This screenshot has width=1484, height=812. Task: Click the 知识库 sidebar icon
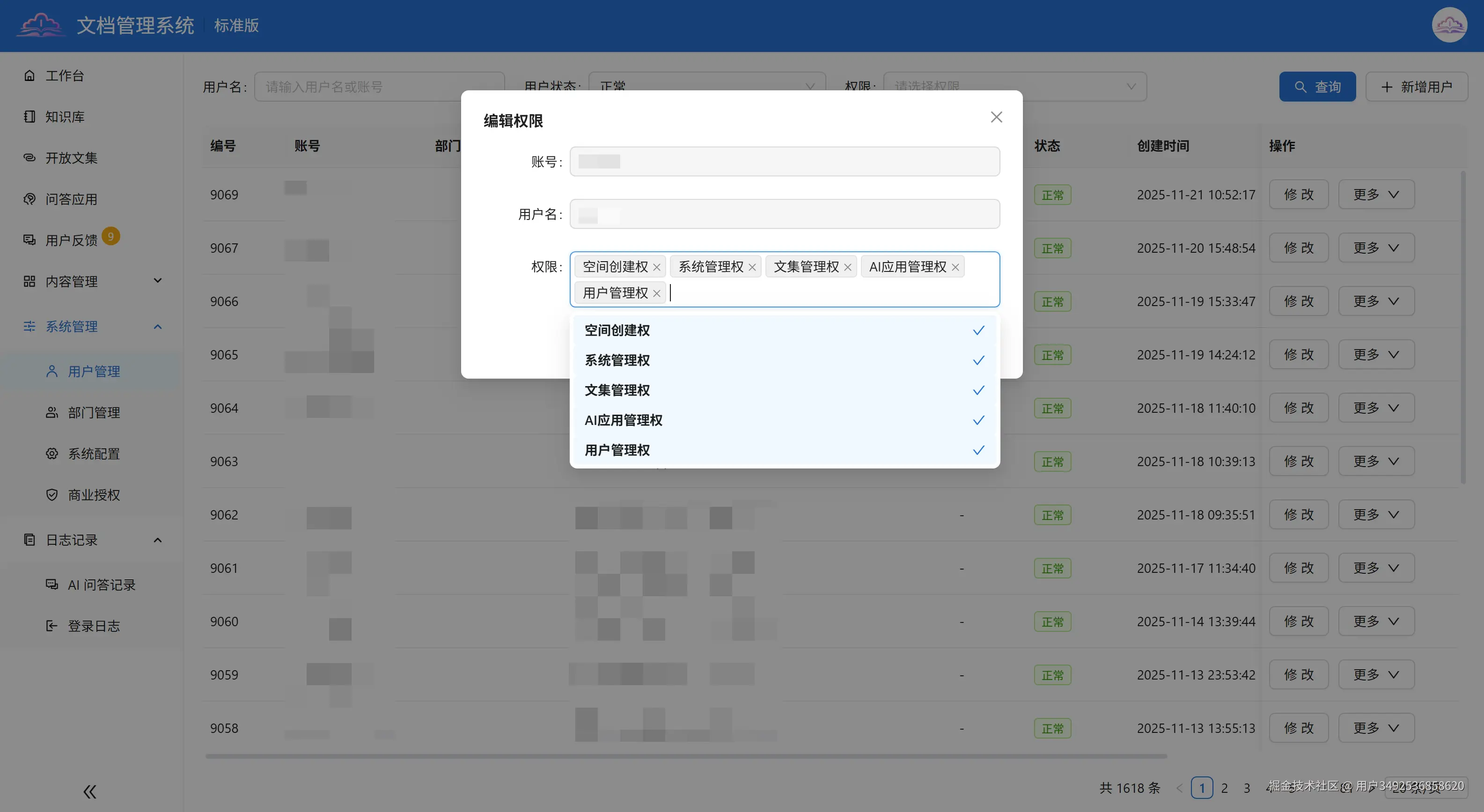point(29,117)
